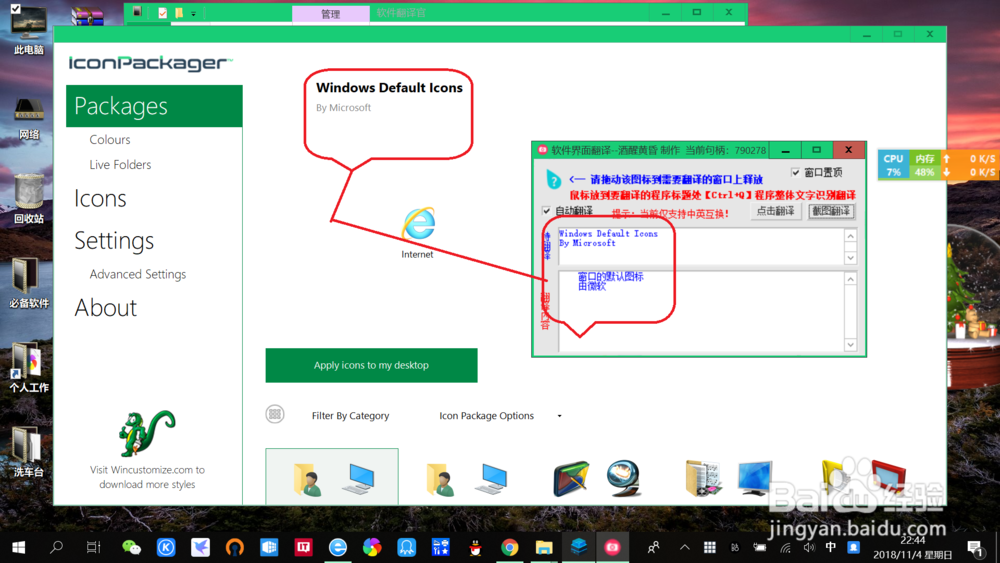
Task: Open Live Folders sub-item
Action: [x=120, y=165]
